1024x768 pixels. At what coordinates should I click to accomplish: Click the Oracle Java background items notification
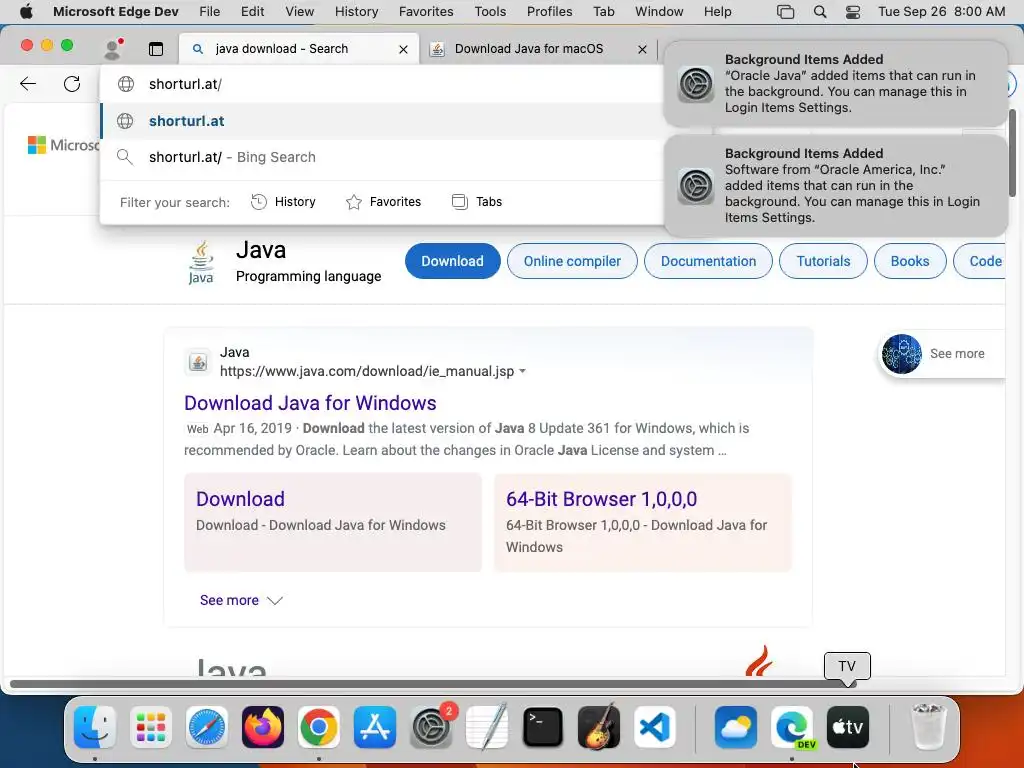[x=836, y=84]
